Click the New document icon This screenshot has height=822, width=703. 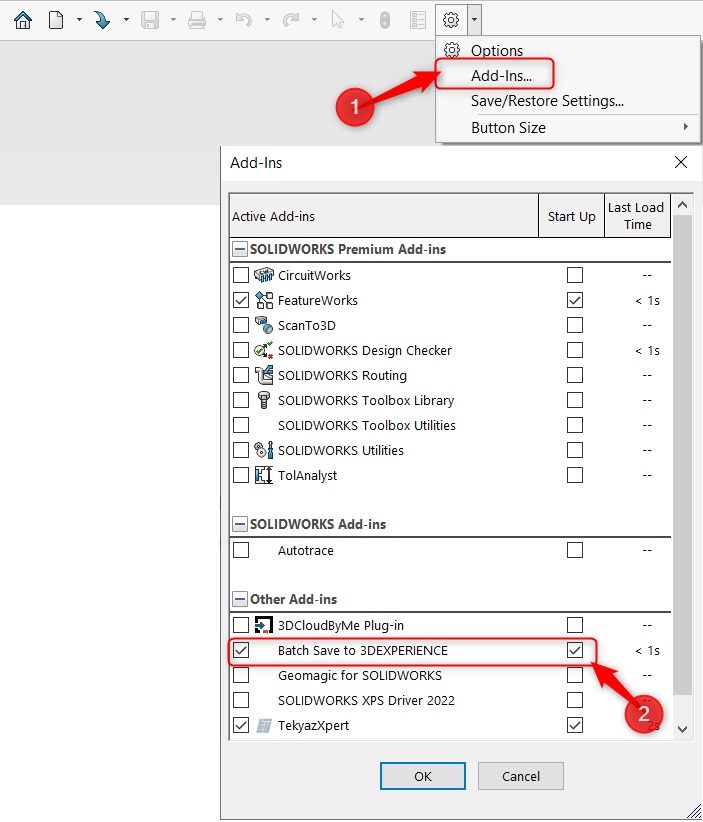[56, 20]
